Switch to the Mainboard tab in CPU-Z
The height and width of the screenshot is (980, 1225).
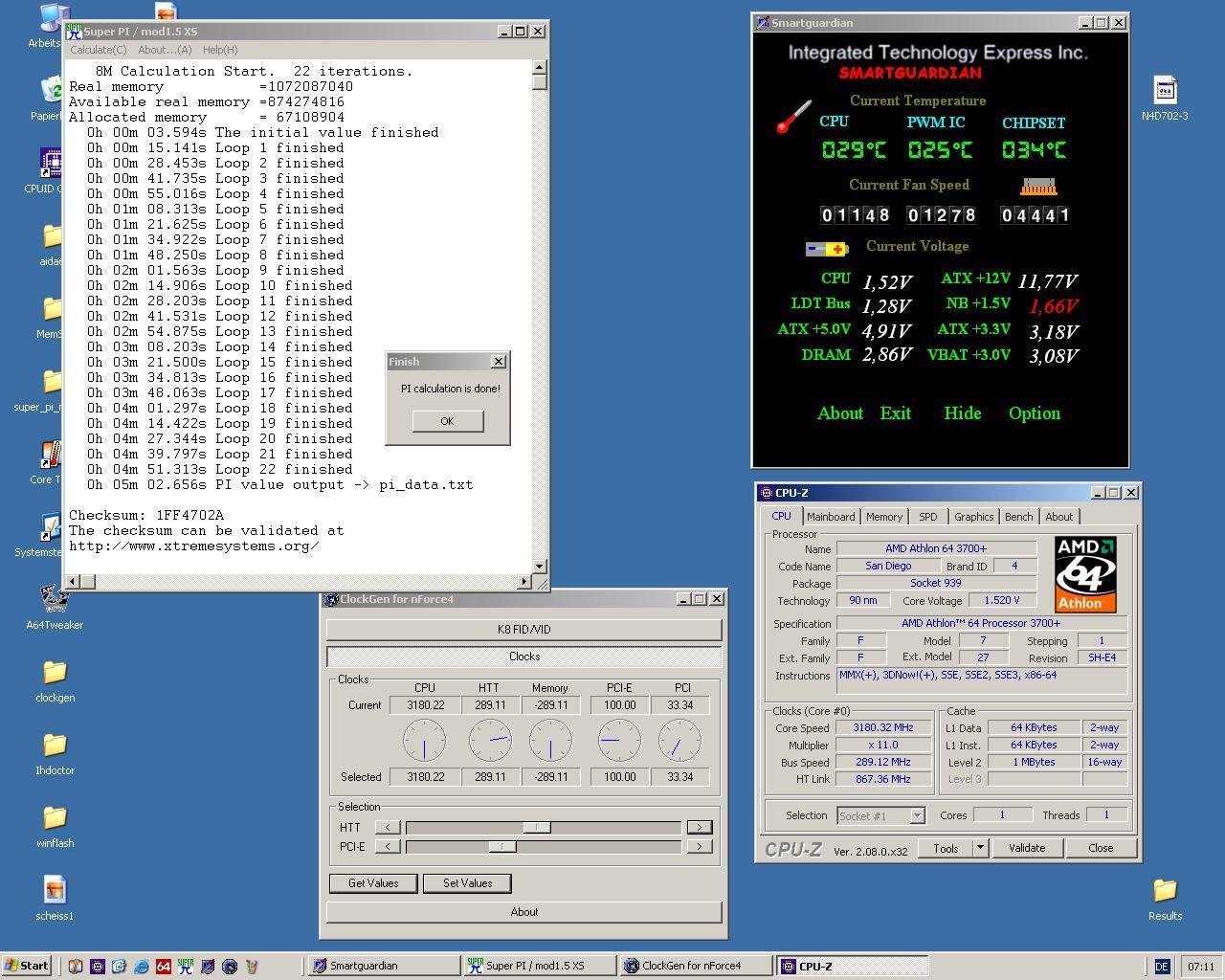click(831, 517)
